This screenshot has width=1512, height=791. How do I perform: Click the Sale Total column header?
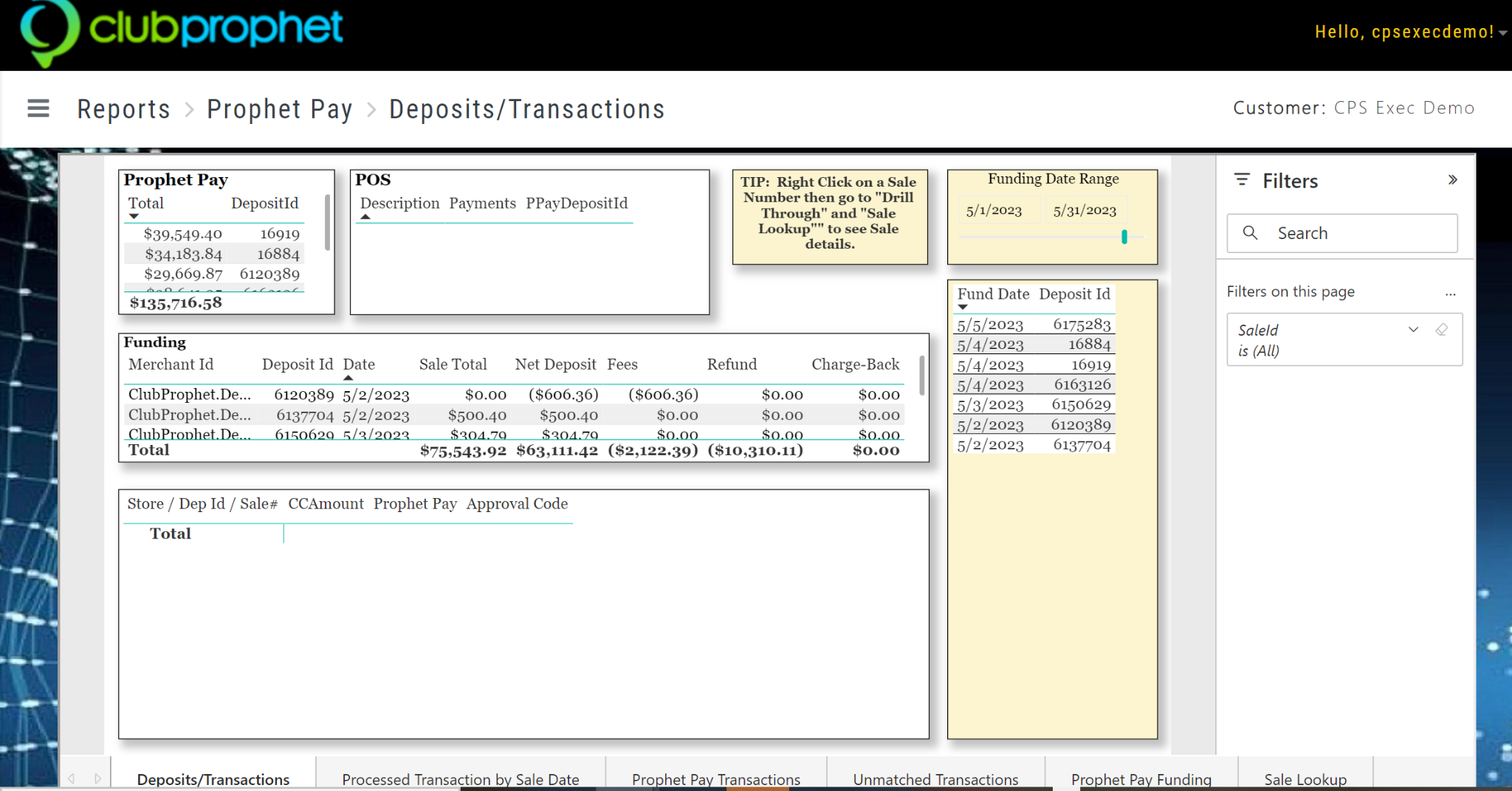pos(453,365)
